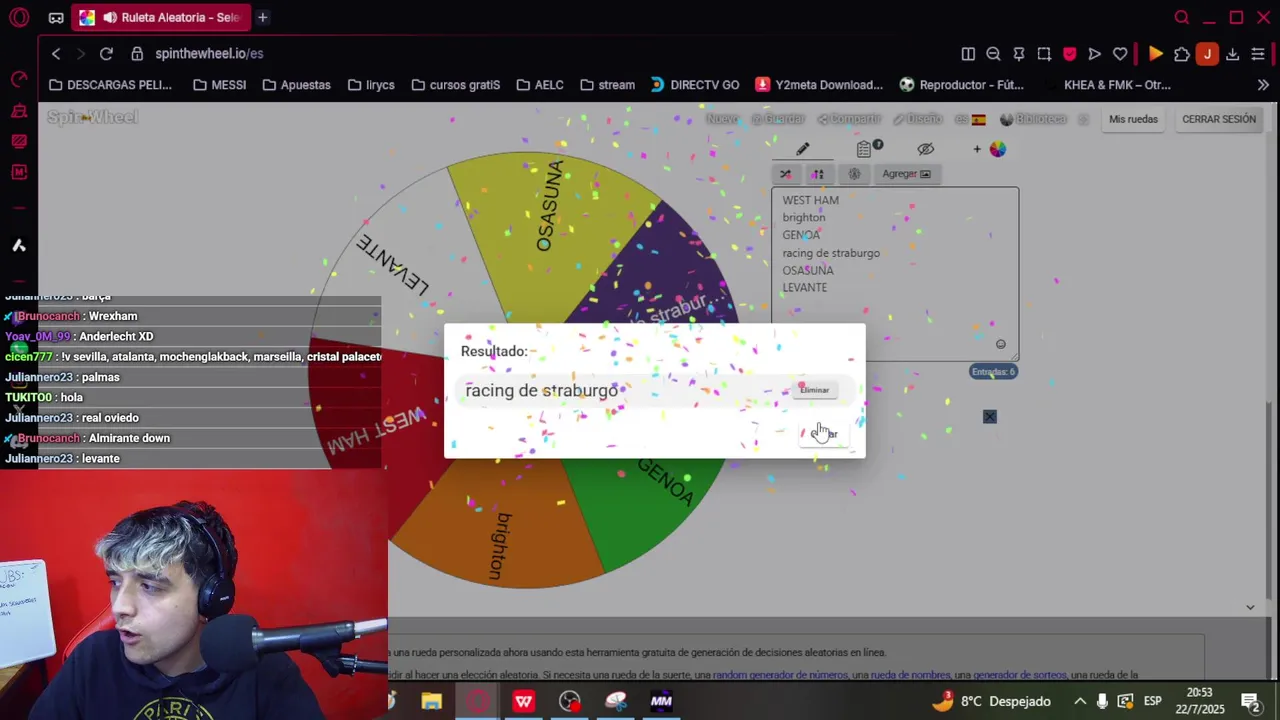Open the J profile extension icon
This screenshot has height=720, width=1280.
click(1207, 54)
